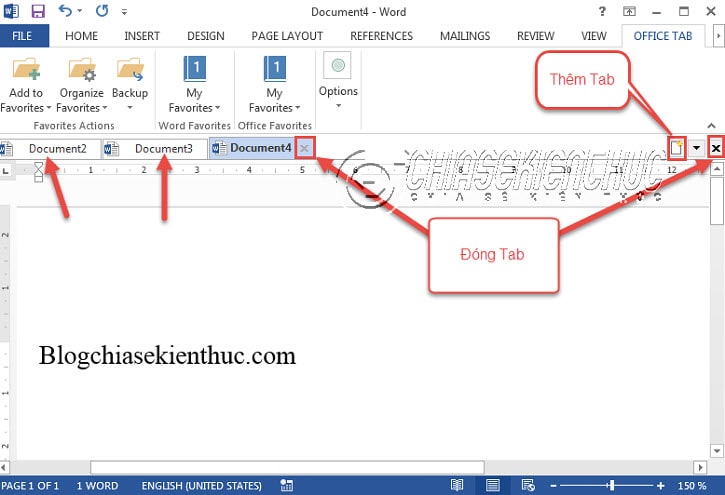Click the Redo/Repeat icon
Image resolution: width=725 pixels, height=495 pixels.
tap(102, 11)
